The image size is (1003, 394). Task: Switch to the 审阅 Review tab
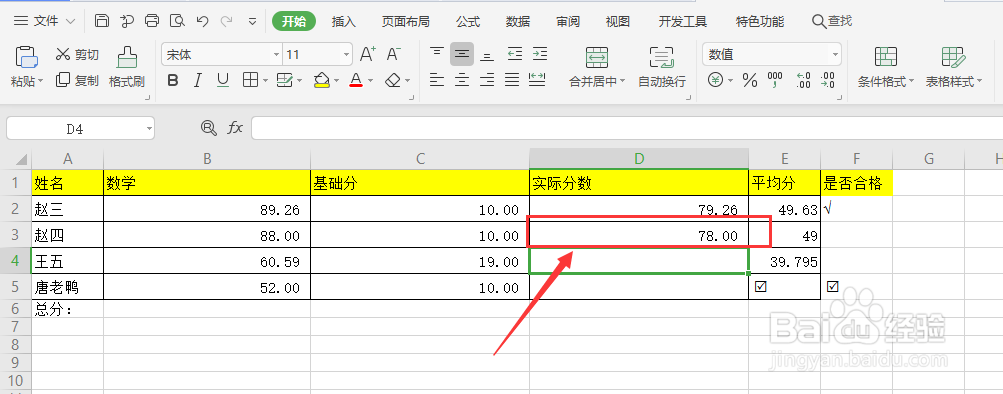click(568, 22)
